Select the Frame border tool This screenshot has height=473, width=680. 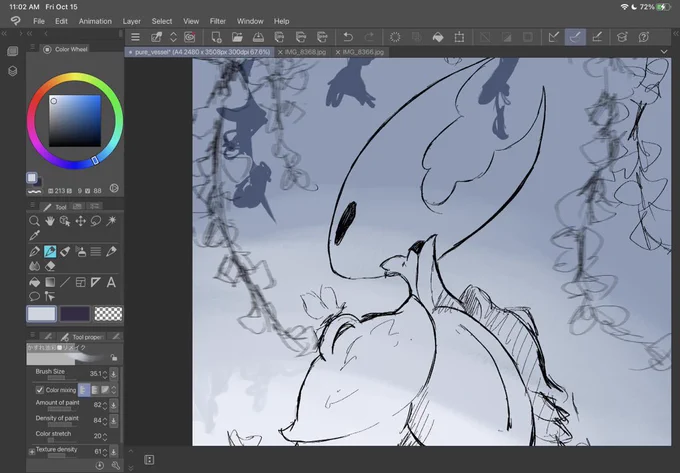point(81,282)
